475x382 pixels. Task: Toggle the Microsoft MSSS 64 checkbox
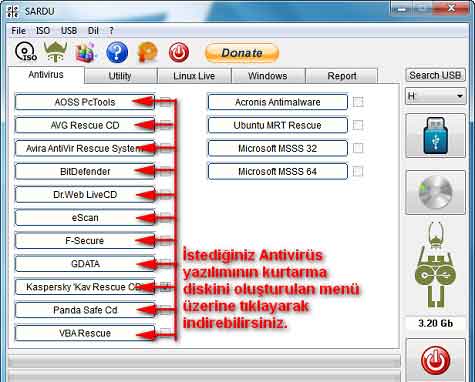(358, 171)
